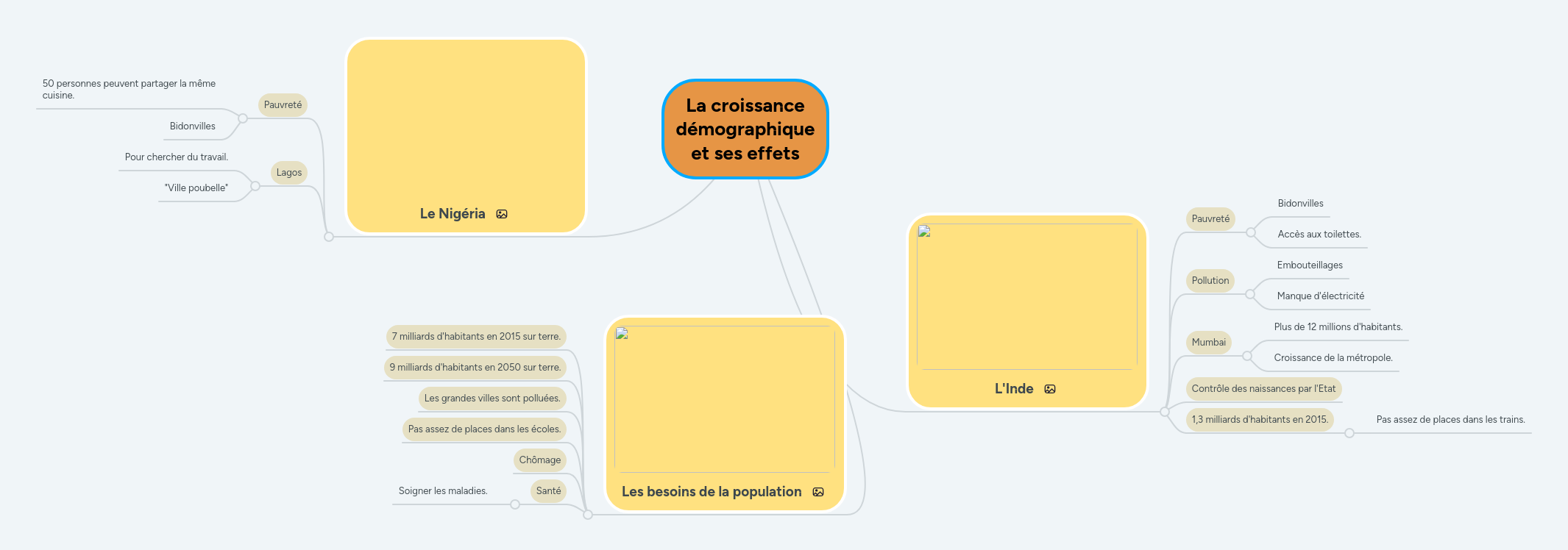The image size is (1568, 550).
Task: Select 1,3 milliards d'habitants en 2015 node
Action: pyautogui.click(x=1260, y=420)
